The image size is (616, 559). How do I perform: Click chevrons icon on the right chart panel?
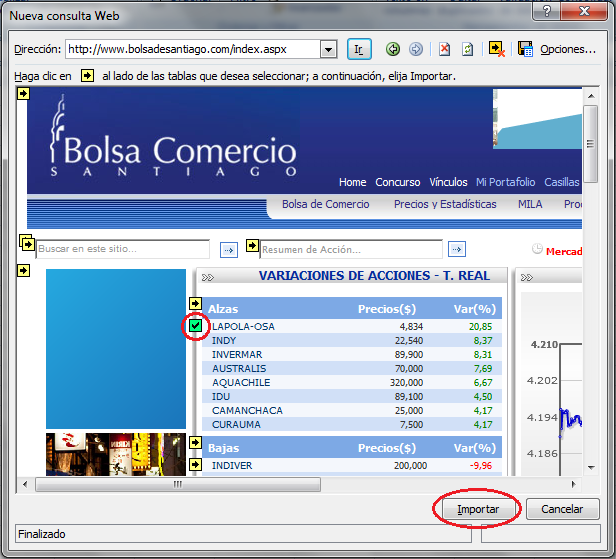click(527, 278)
